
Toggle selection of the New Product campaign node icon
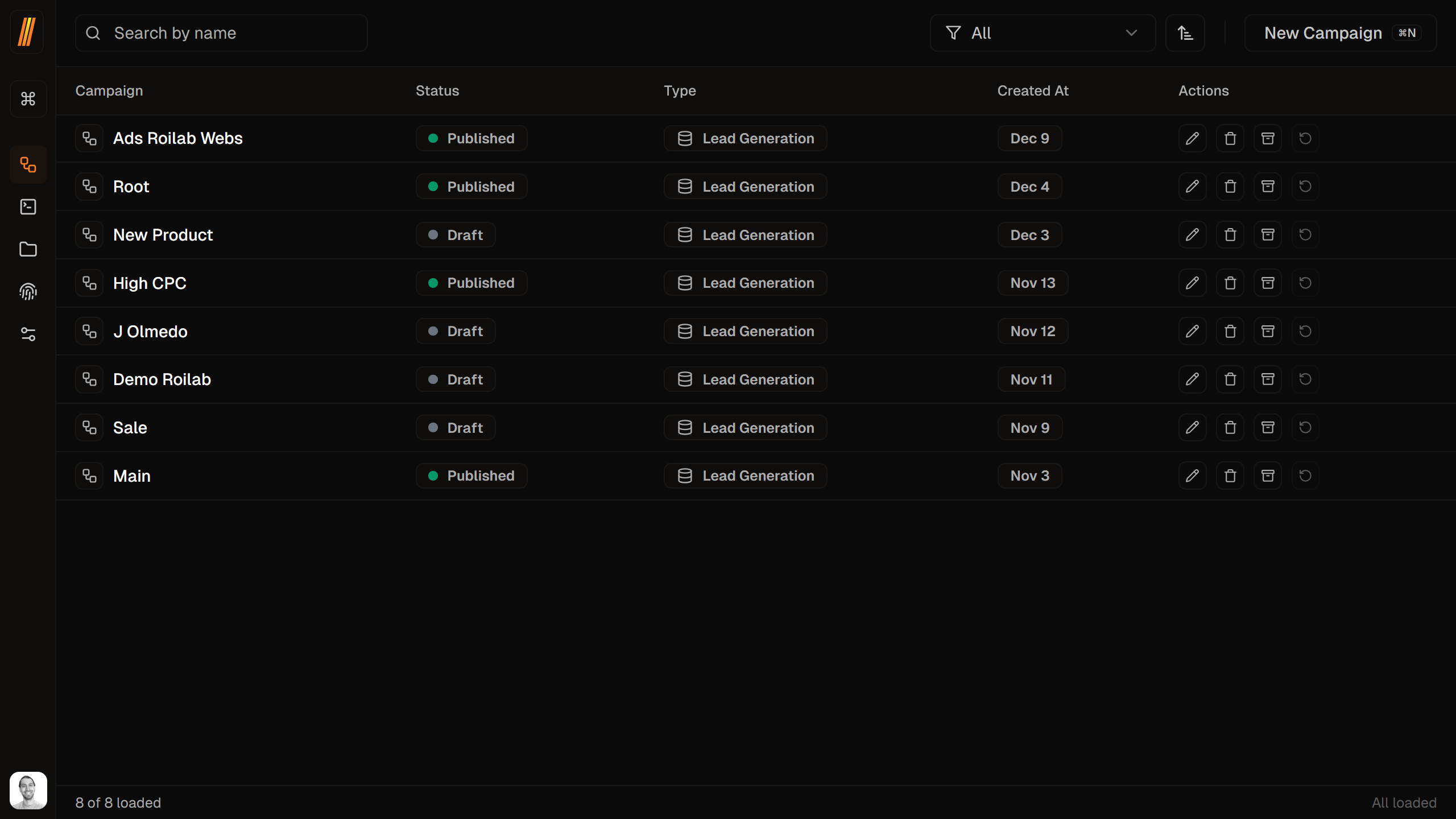(x=89, y=234)
